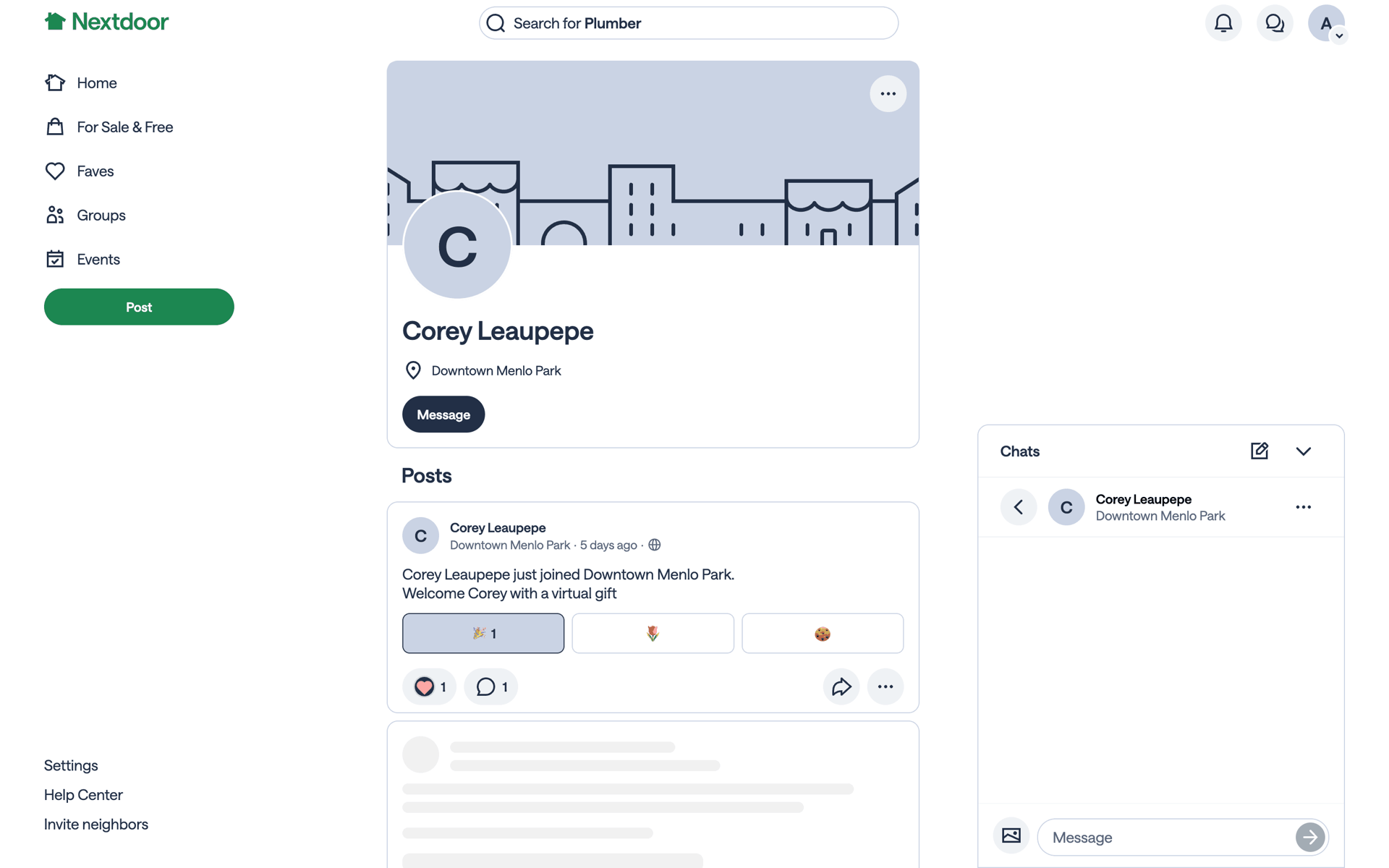Open For Sale & Free section
The height and width of the screenshot is (868, 1389).
coord(109,127)
